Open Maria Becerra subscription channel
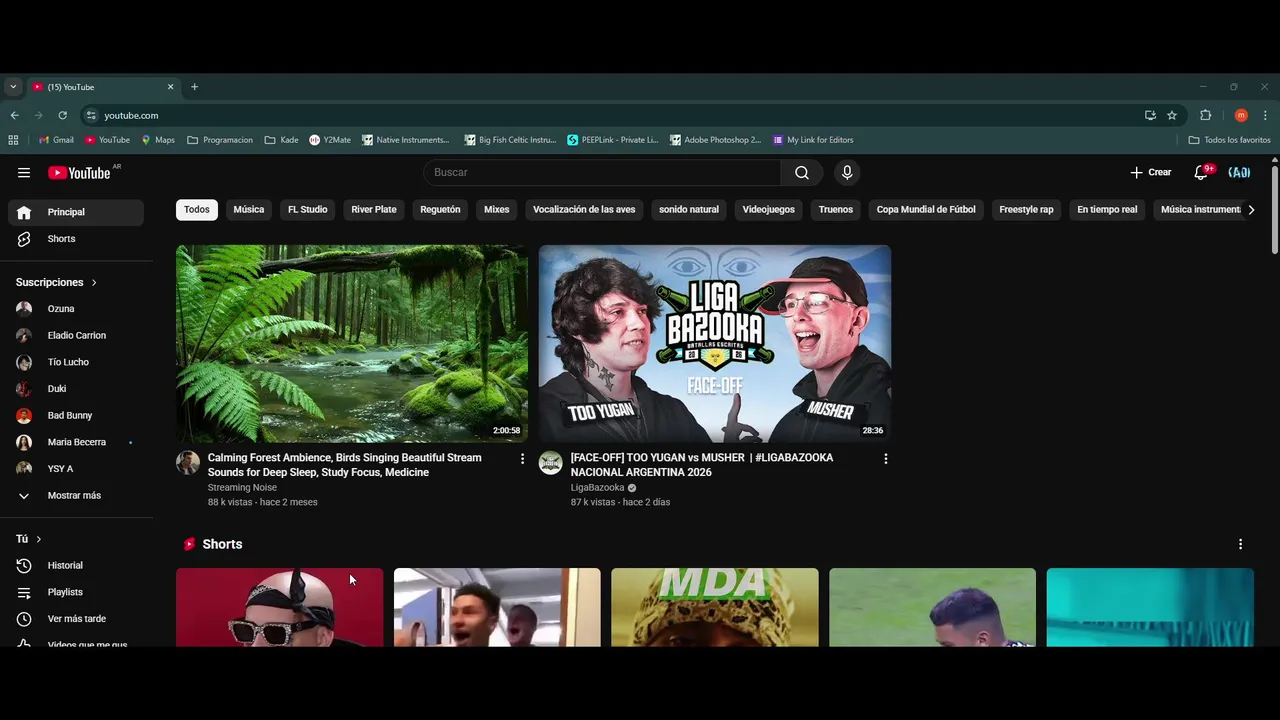 (76, 442)
